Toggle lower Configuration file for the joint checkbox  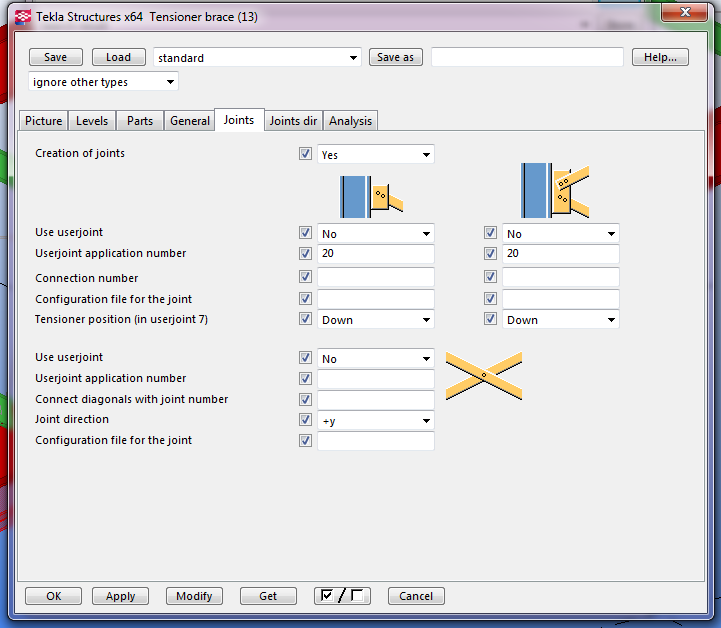[305, 440]
